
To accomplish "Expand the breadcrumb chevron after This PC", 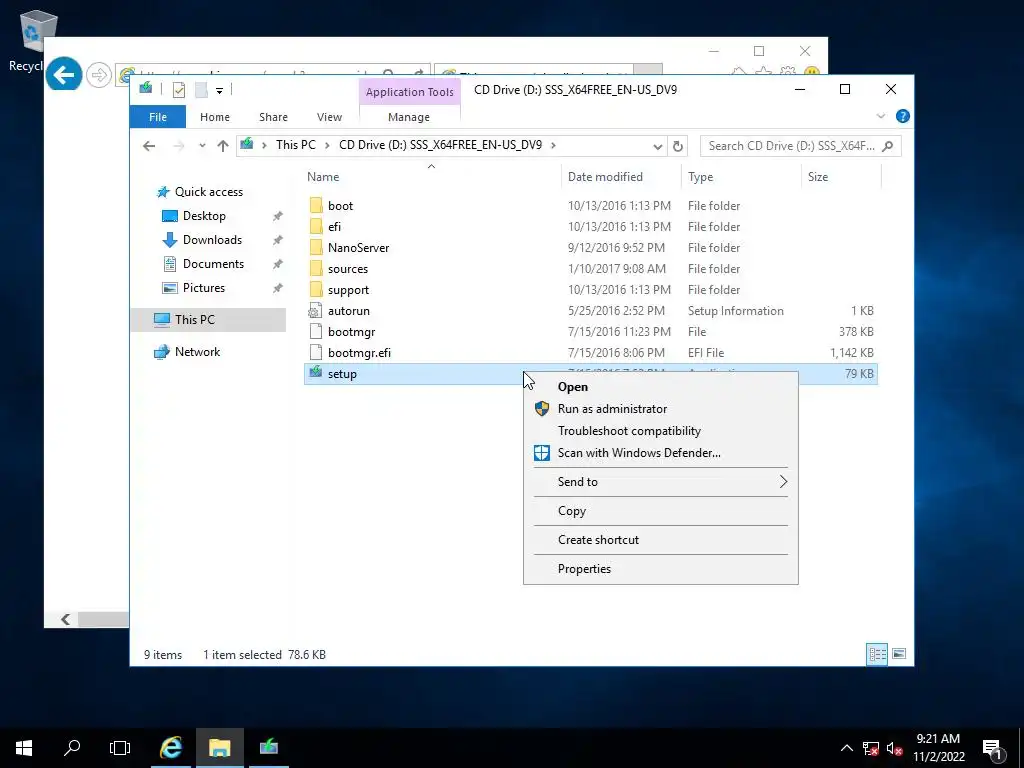I will point(327,146).
